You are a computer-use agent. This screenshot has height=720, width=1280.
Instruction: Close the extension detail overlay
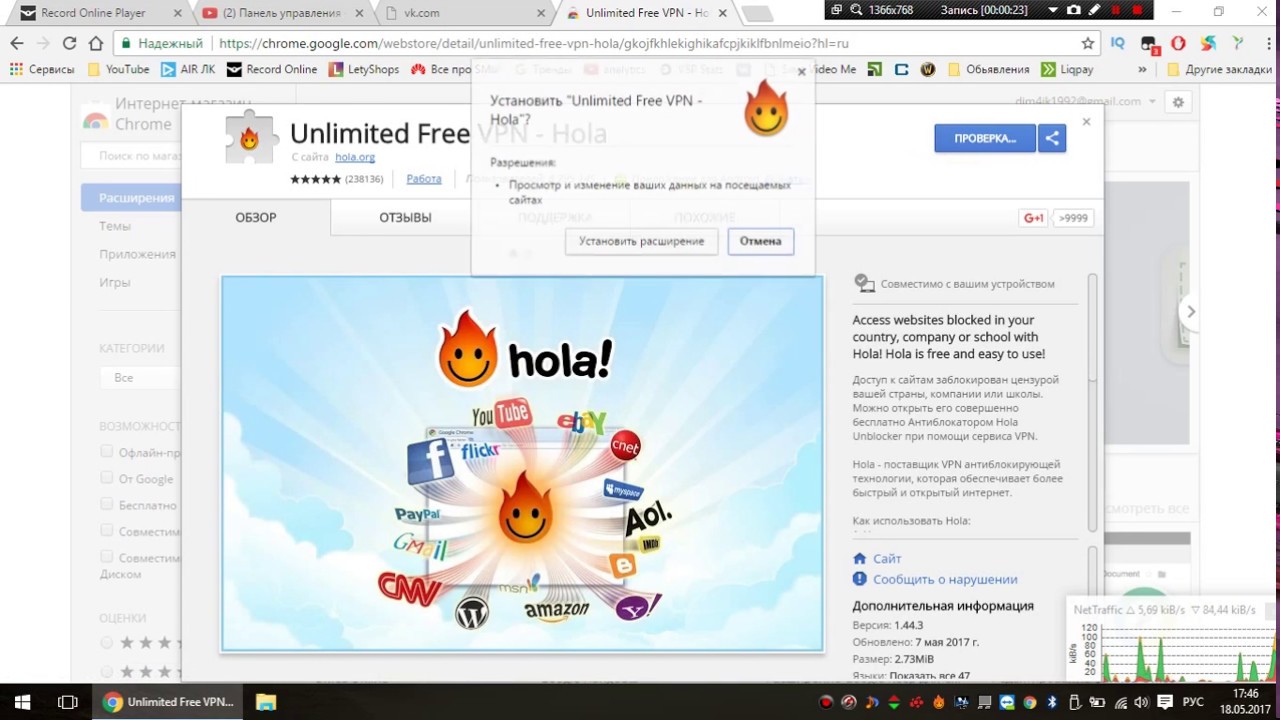coord(1086,122)
